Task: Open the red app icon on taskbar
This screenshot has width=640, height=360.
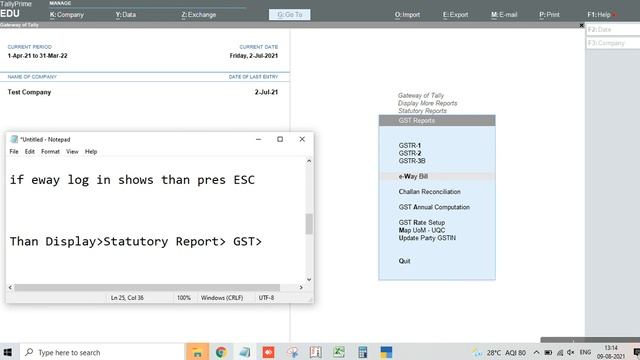Action: pyautogui.click(x=269, y=352)
